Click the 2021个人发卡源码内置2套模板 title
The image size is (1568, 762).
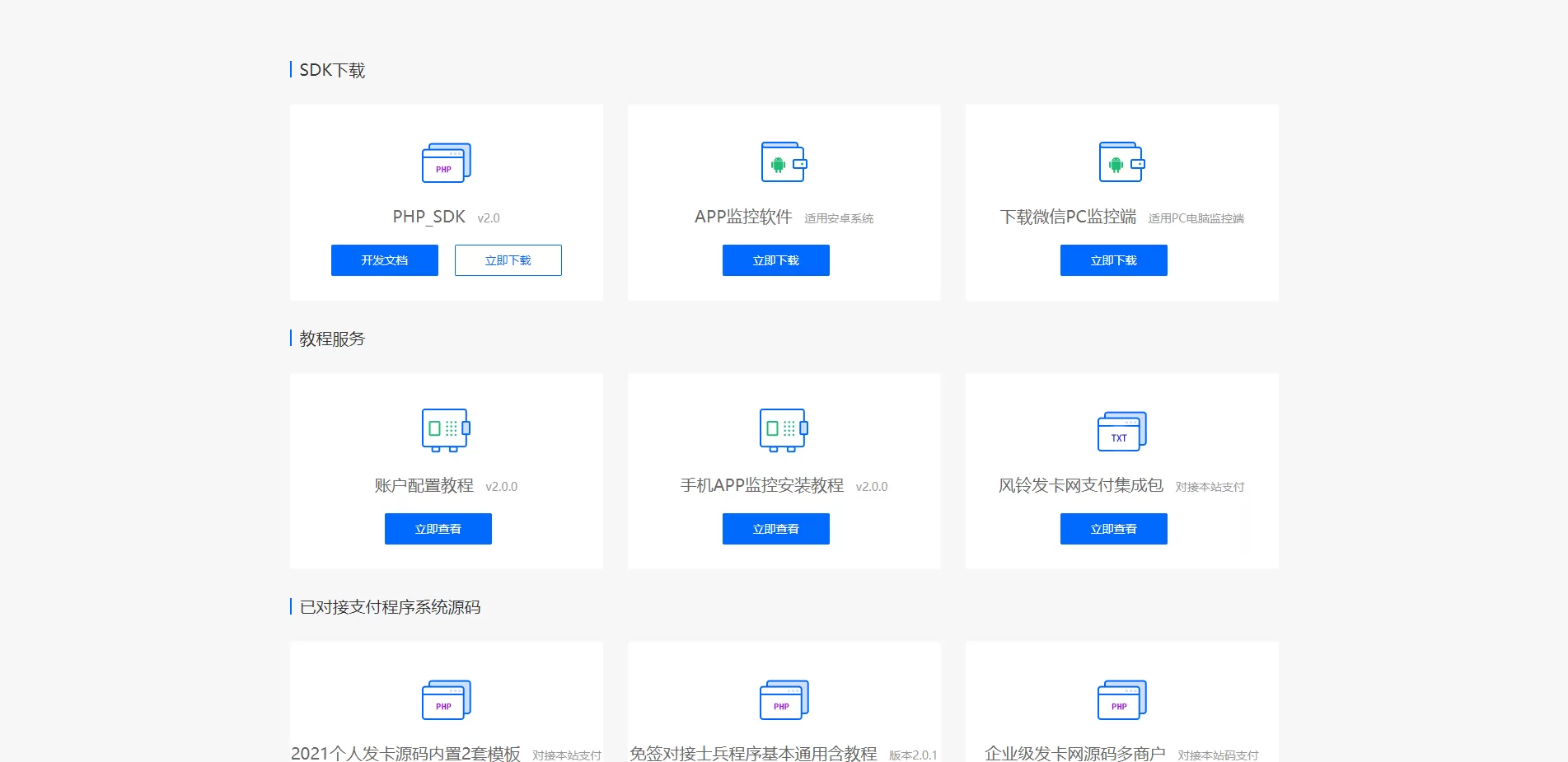point(405,753)
